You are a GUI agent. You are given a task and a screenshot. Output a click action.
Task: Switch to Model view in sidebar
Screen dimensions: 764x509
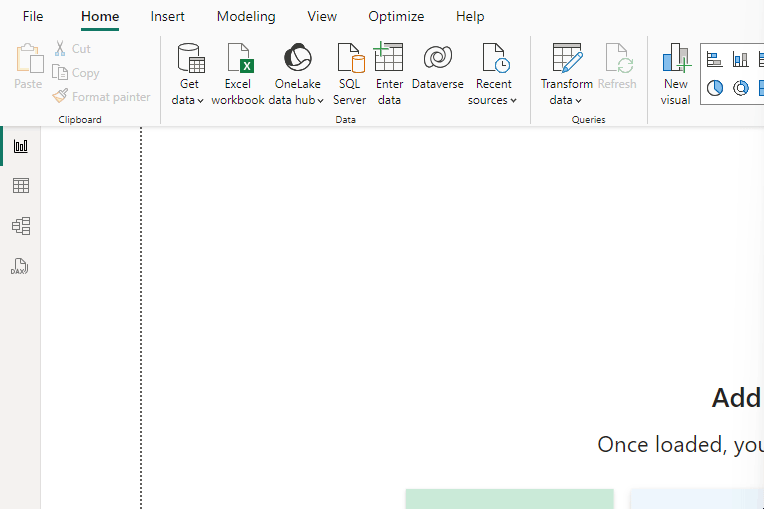(x=20, y=226)
